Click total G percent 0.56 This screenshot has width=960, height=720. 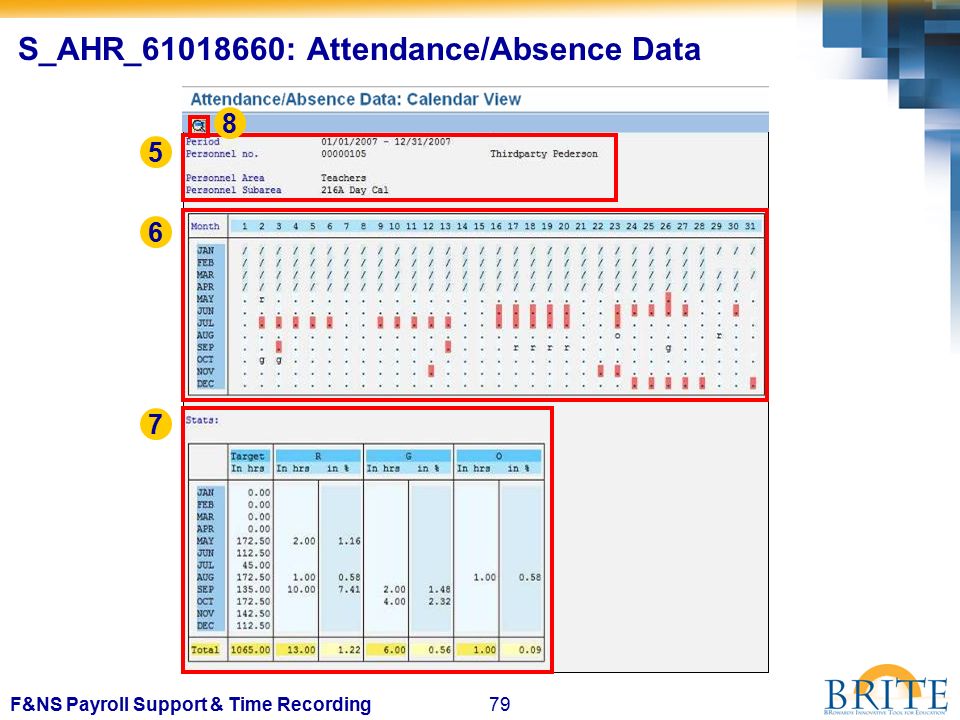click(440, 650)
